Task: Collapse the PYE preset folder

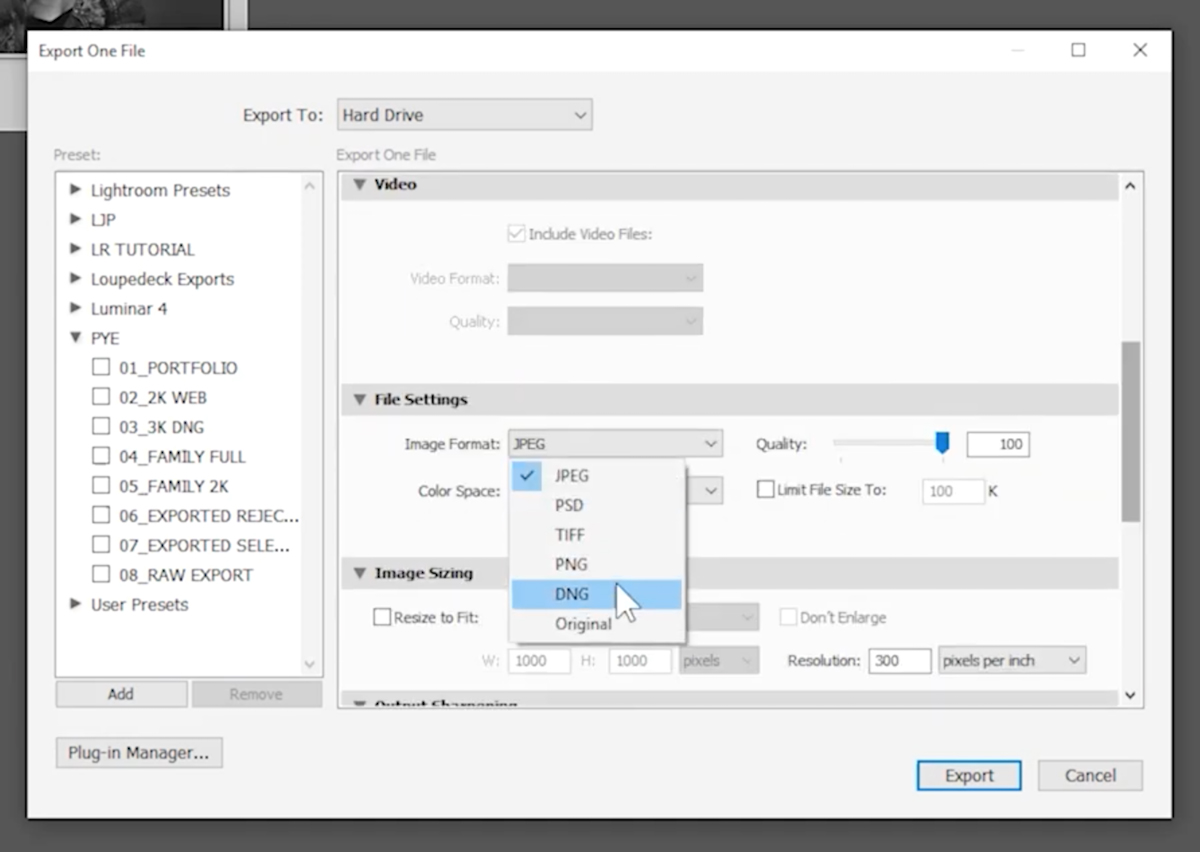Action: point(75,338)
